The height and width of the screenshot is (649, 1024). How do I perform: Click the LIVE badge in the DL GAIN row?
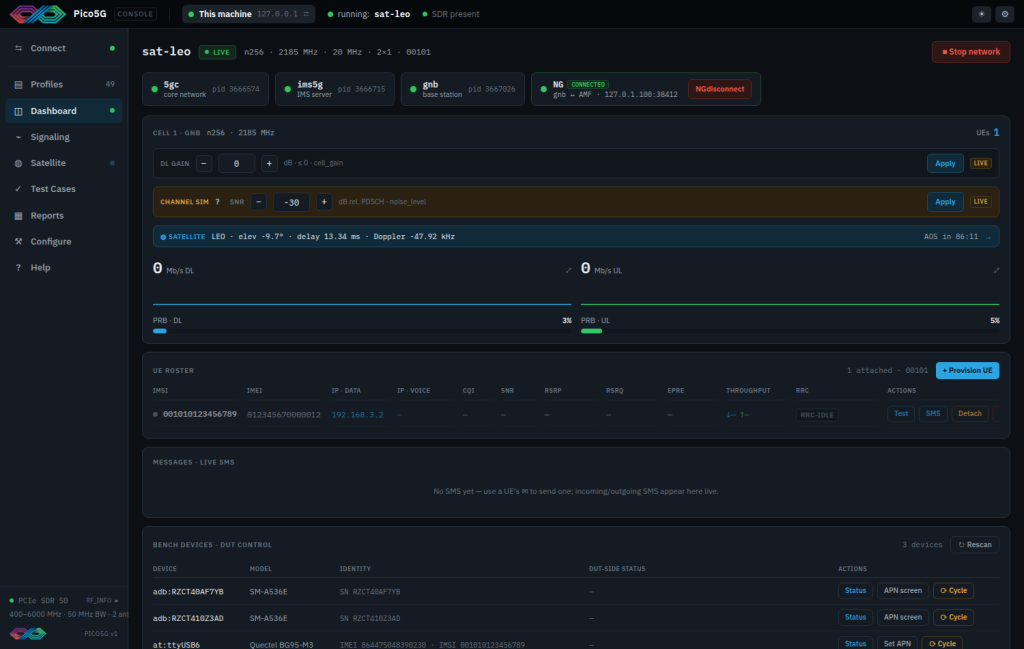point(980,163)
